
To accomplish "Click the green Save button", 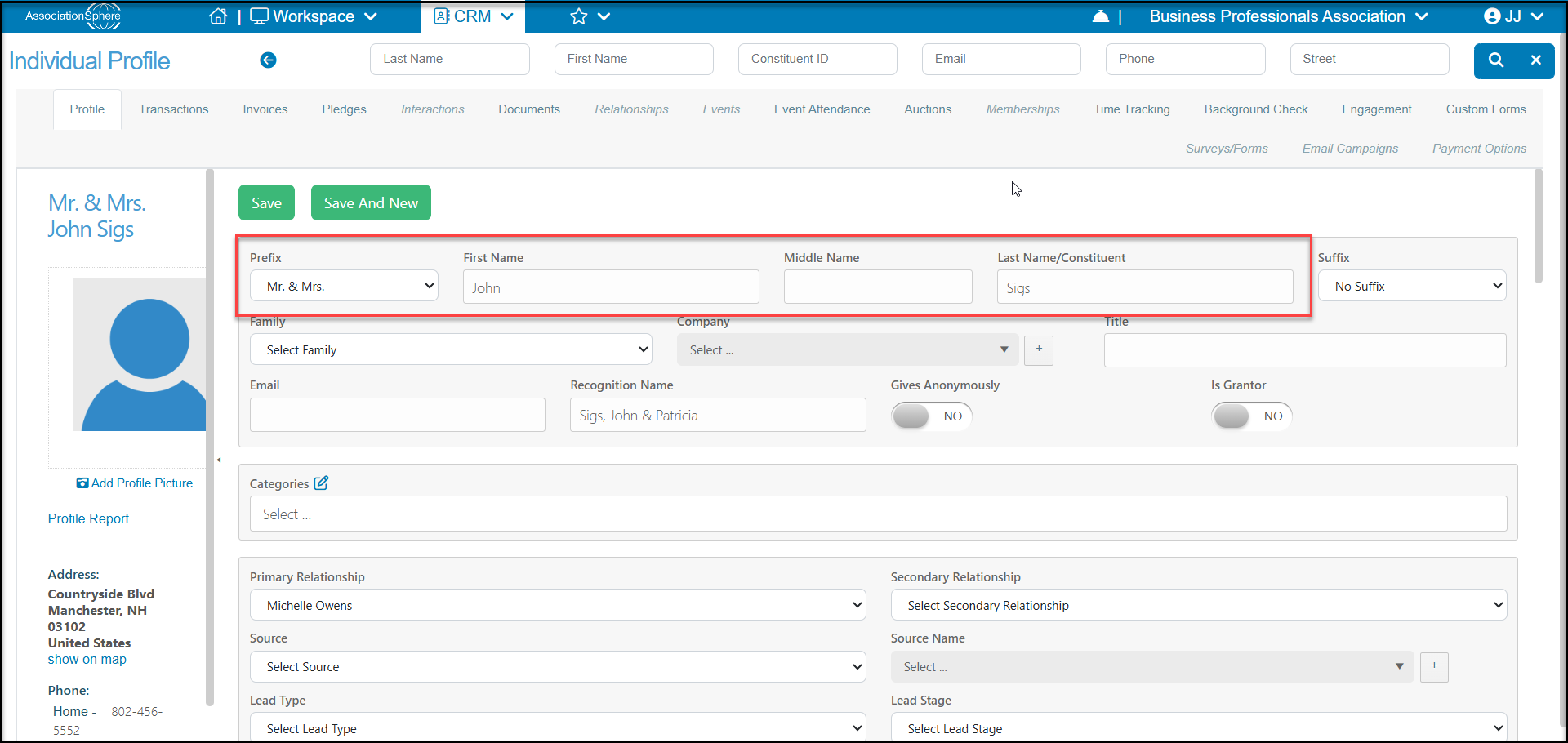I will [x=266, y=202].
